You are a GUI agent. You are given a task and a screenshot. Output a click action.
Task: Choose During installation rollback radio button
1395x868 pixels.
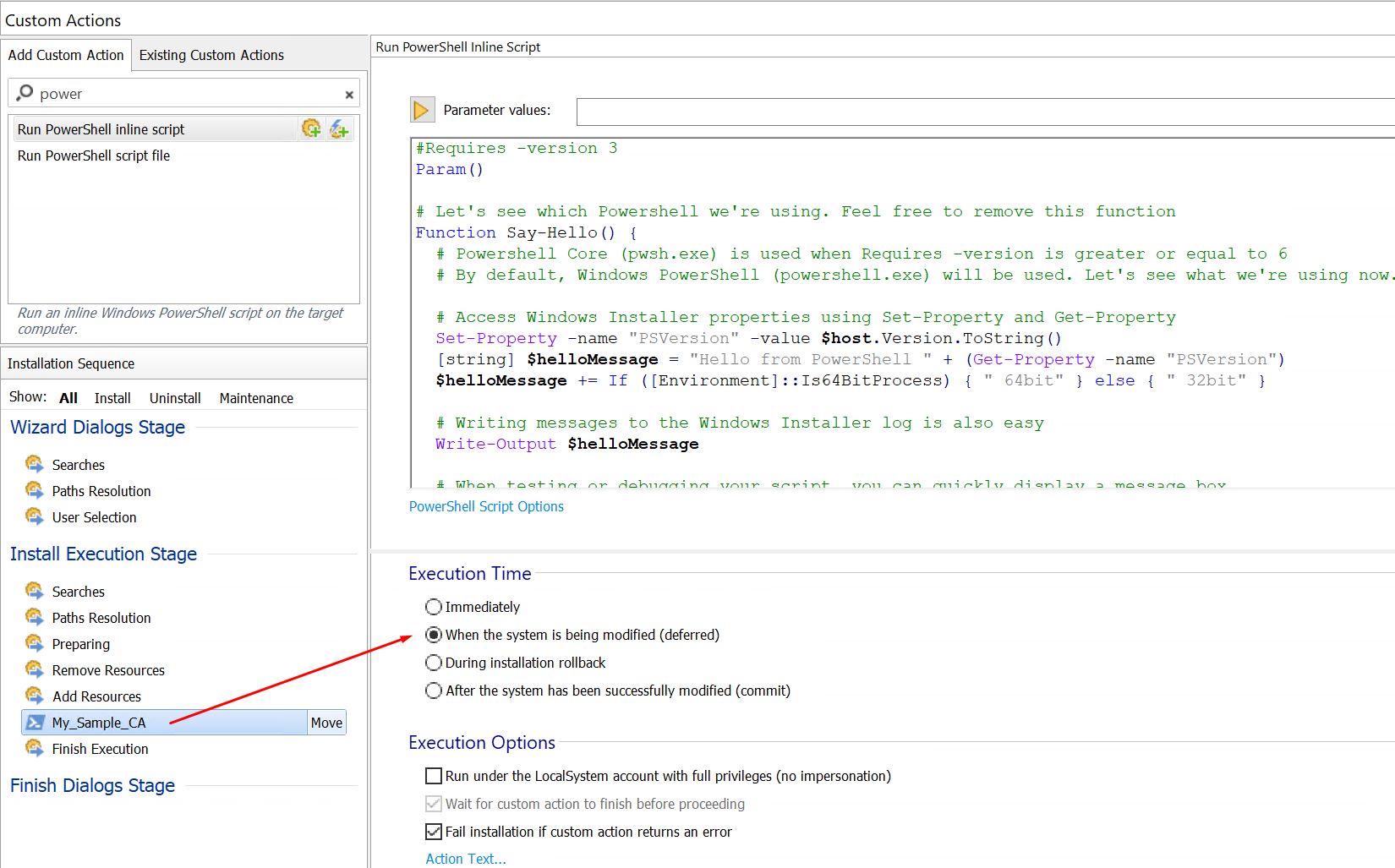pyautogui.click(x=434, y=663)
